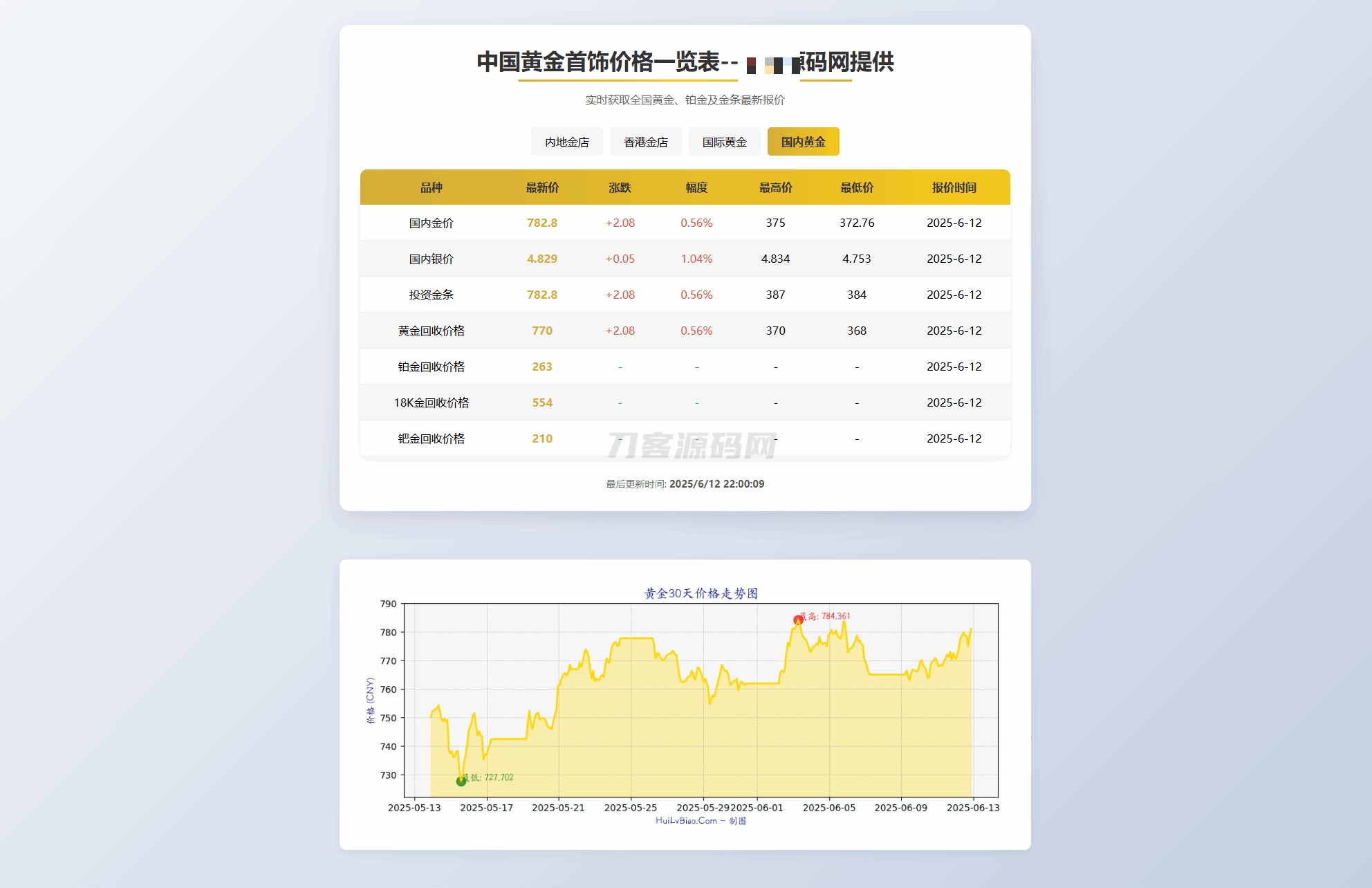Click the 2025-06-13 x-axis label
The width and height of the screenshot is (1372, 888).
click(973, 808)
